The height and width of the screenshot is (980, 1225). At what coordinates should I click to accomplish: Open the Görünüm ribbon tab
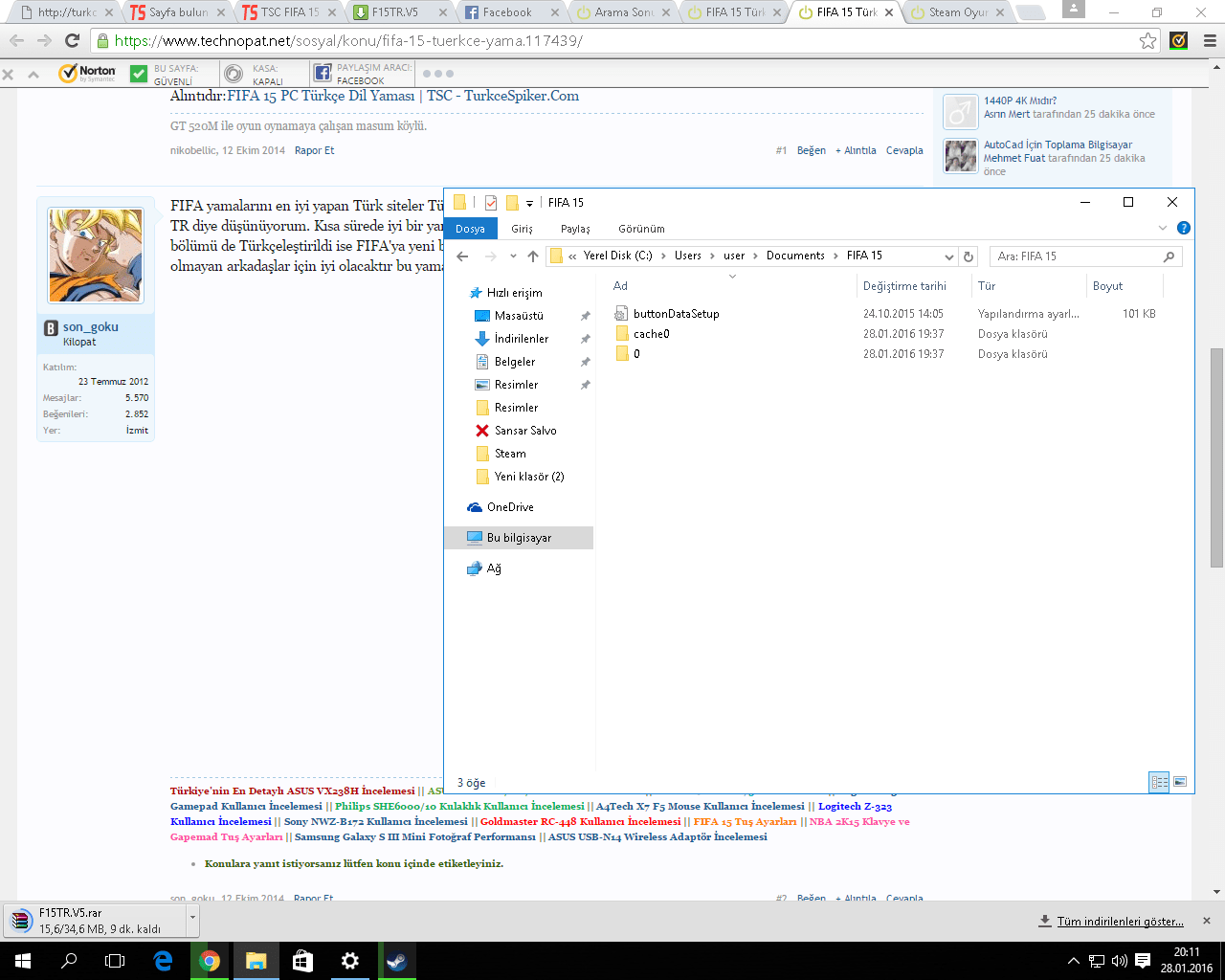pos(641,229)
